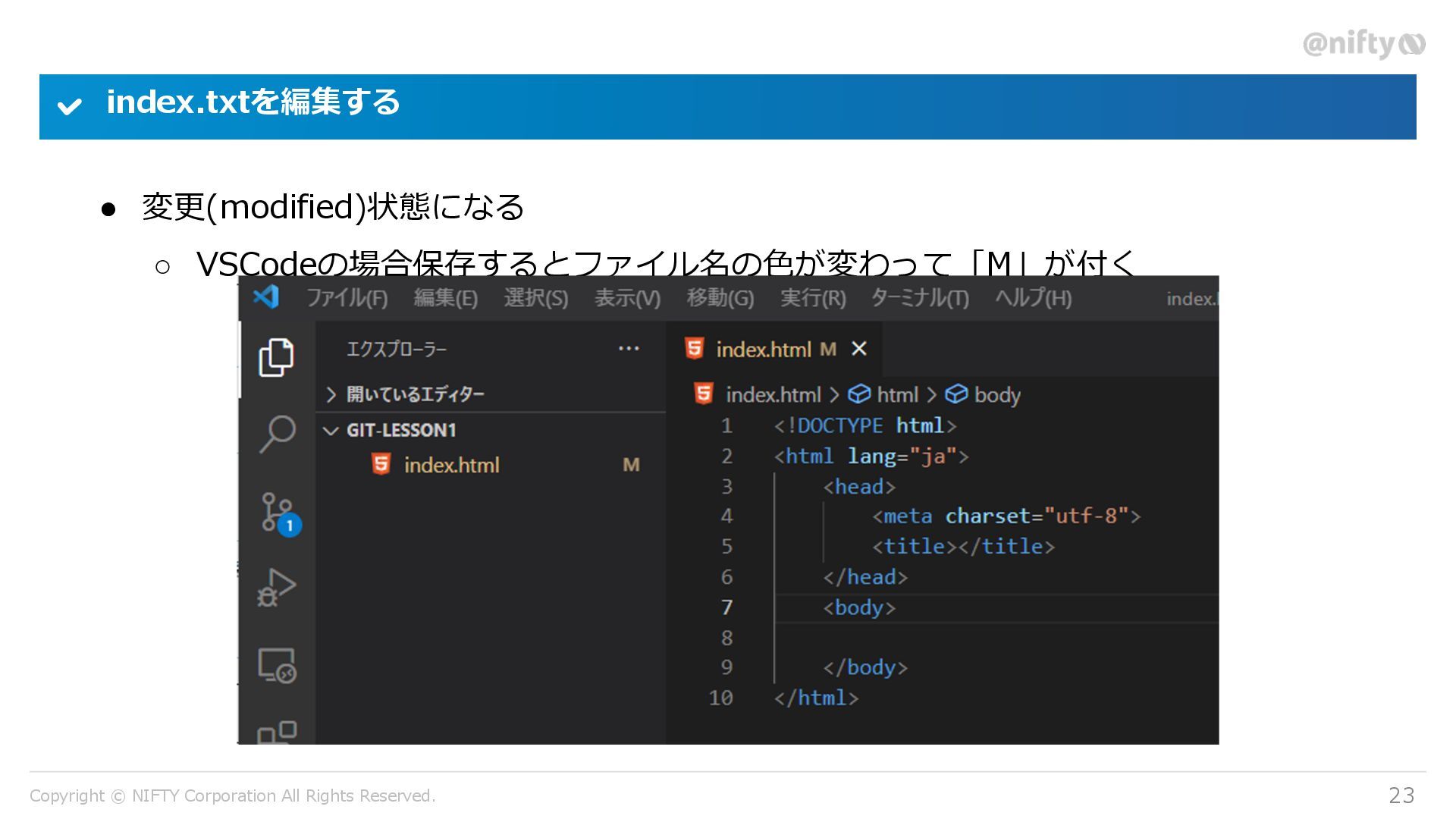Click line number 8 in the gutter
Screen dimensions: 1456x819
click(726, 638)
